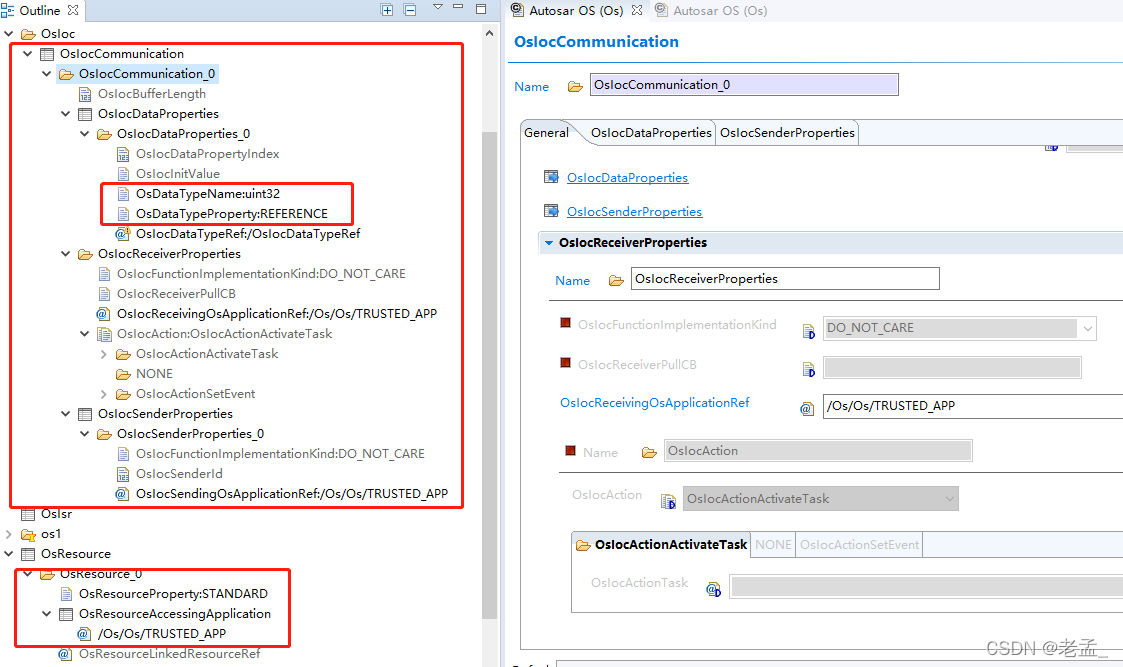Expand the OsIocActionSetEvent tree node
1123x667 pixels.
(104, 394)
